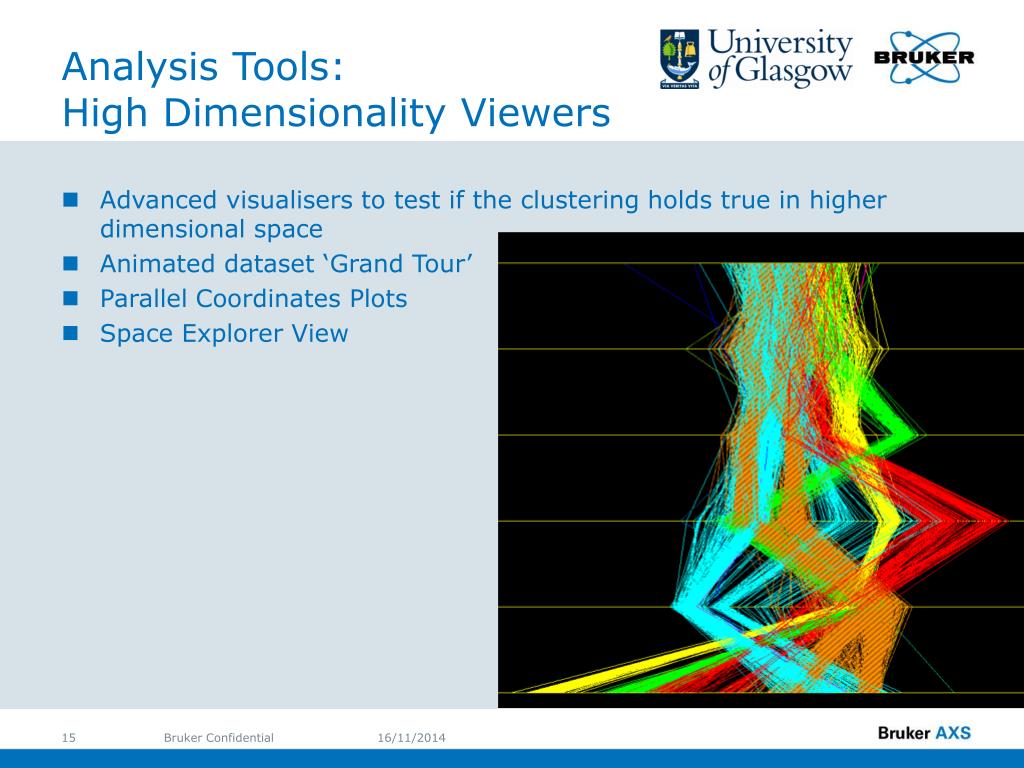1024x768 pixels.
Task: Click the square bullet beside 'Advanced visualisers'
Action: point(71,200)
